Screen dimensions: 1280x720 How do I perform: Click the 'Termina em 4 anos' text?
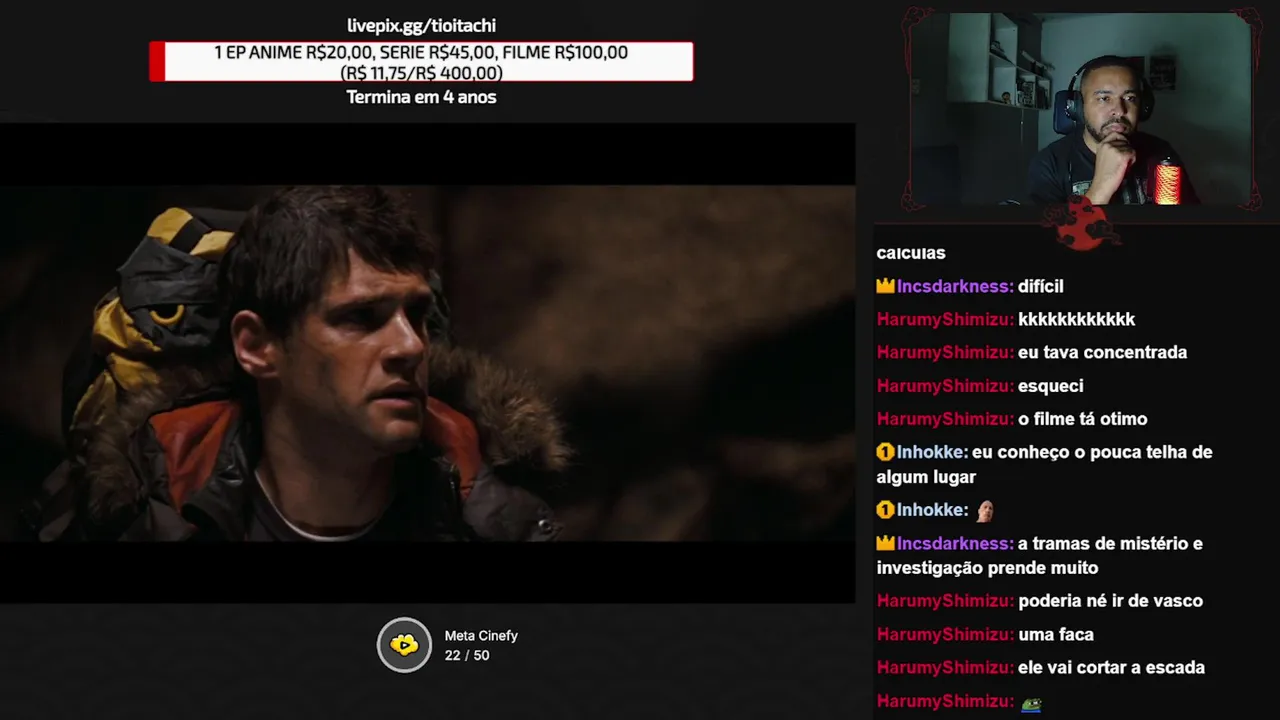421,97
